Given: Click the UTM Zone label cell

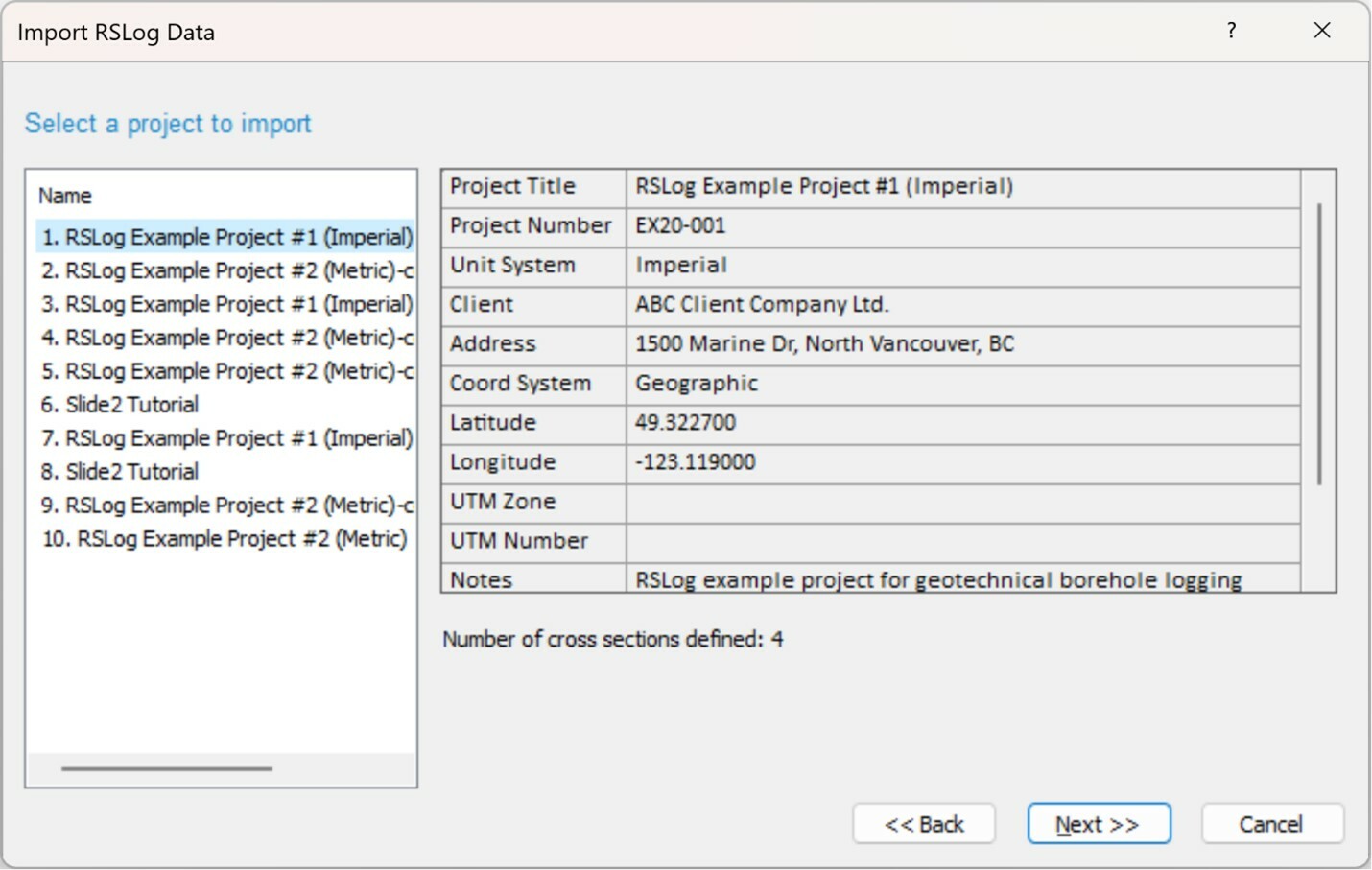Looking at the screenshot, I should (533, 502).
